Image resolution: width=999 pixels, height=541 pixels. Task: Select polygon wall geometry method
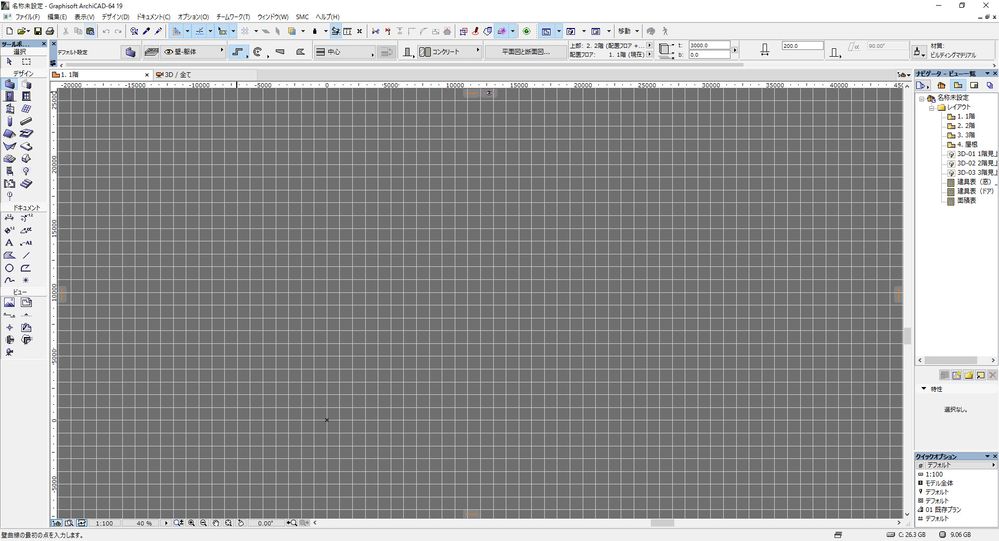(300, 52)
